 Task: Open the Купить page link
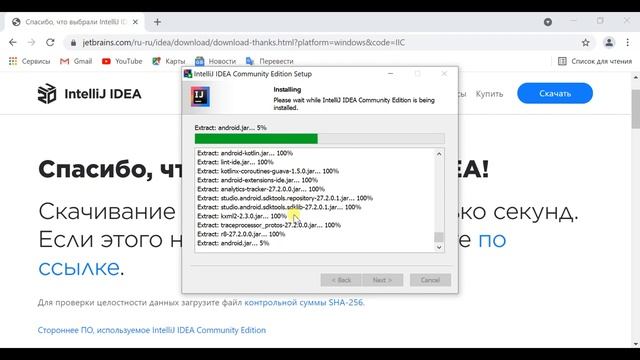[x=489, y=93]
